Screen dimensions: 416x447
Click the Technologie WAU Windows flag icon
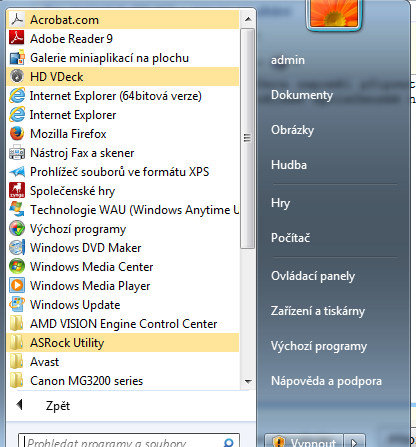pos(17,210)
